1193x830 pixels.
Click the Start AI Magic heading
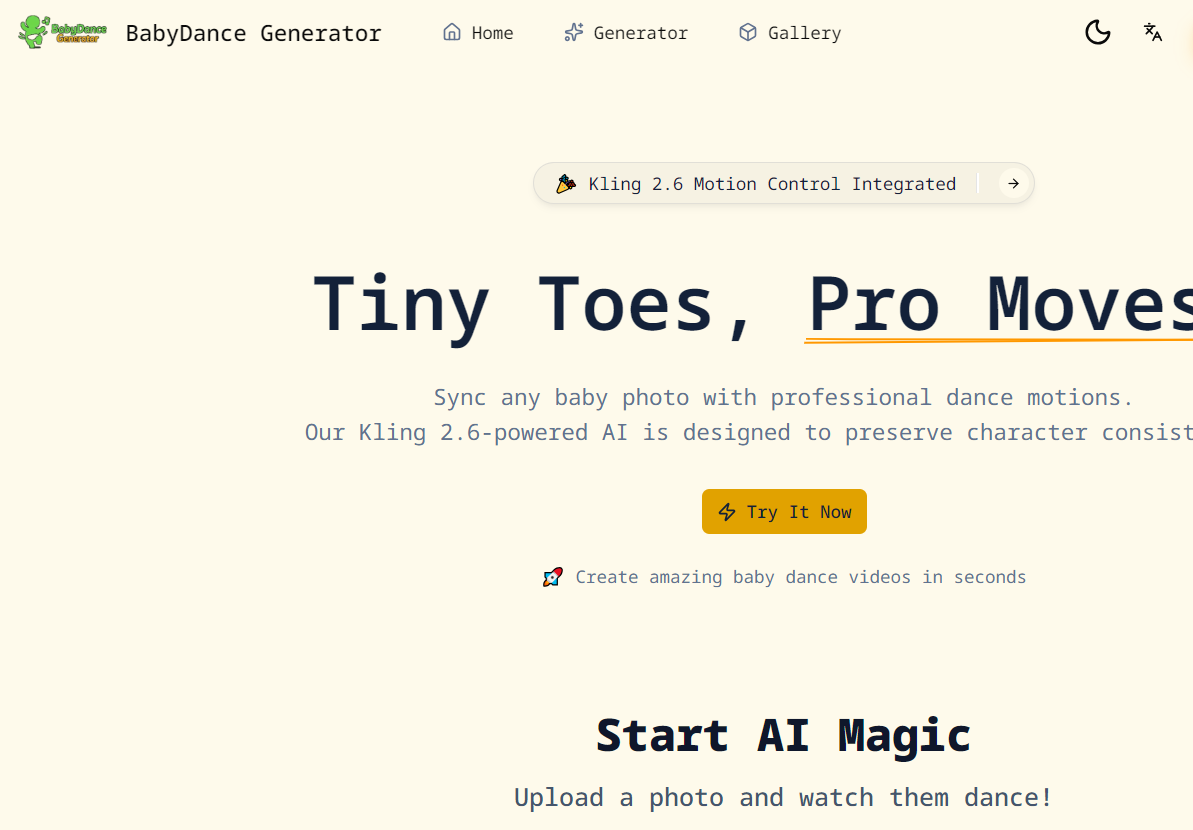783,735
